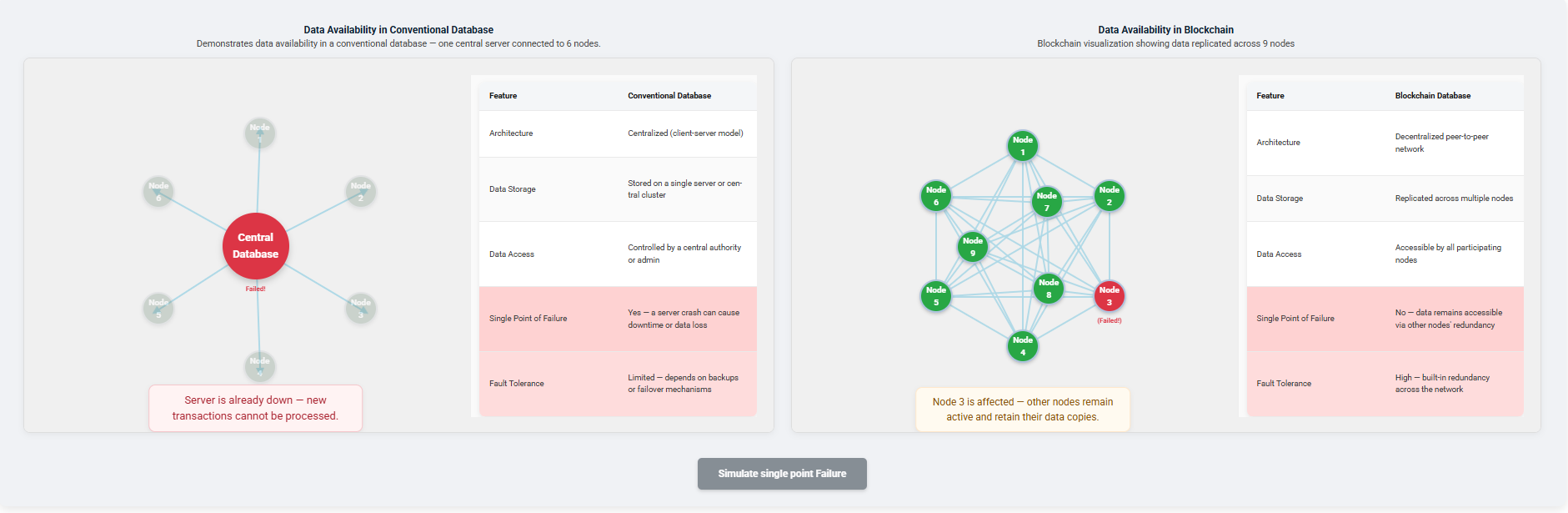Click the red failed Node 3 in blockchain network
This screenshot has width=1568, height=513.
click(x=1109, y=296)
